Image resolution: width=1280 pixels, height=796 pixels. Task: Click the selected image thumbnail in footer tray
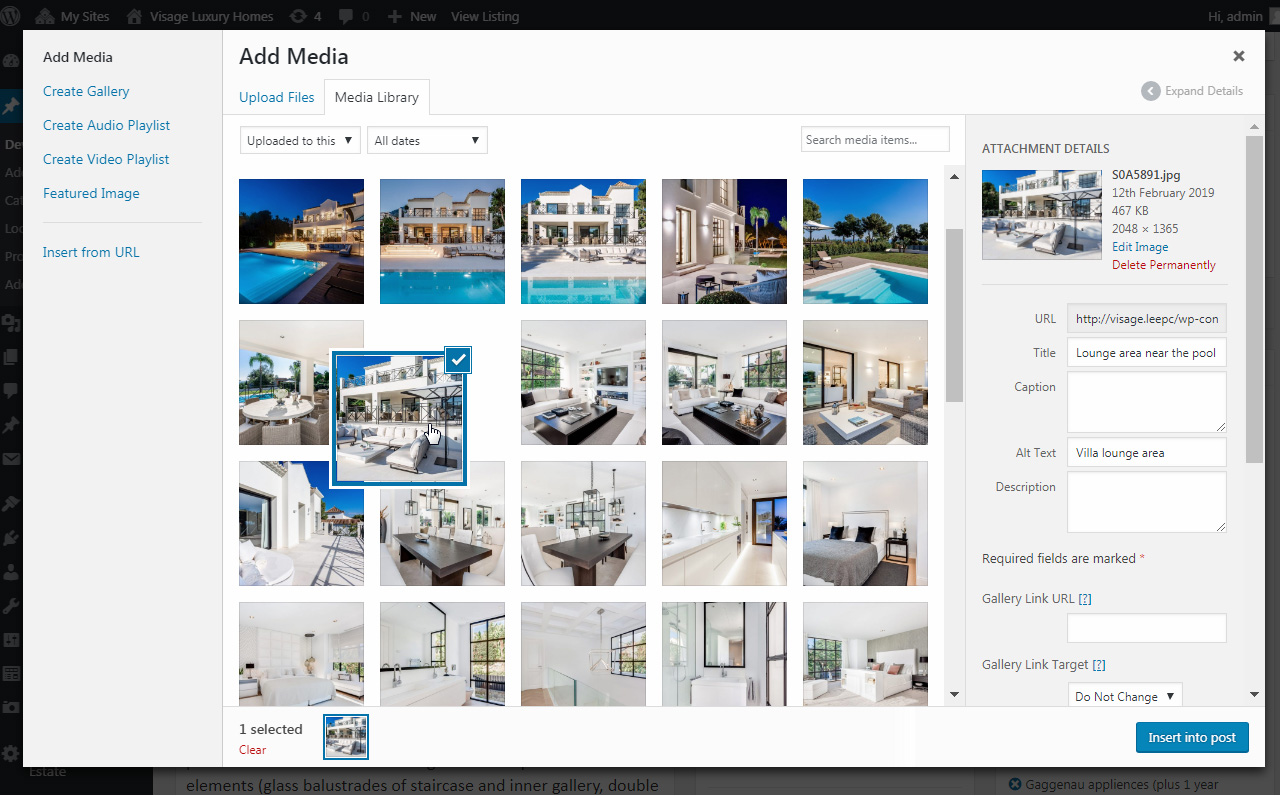click(346, 737)
